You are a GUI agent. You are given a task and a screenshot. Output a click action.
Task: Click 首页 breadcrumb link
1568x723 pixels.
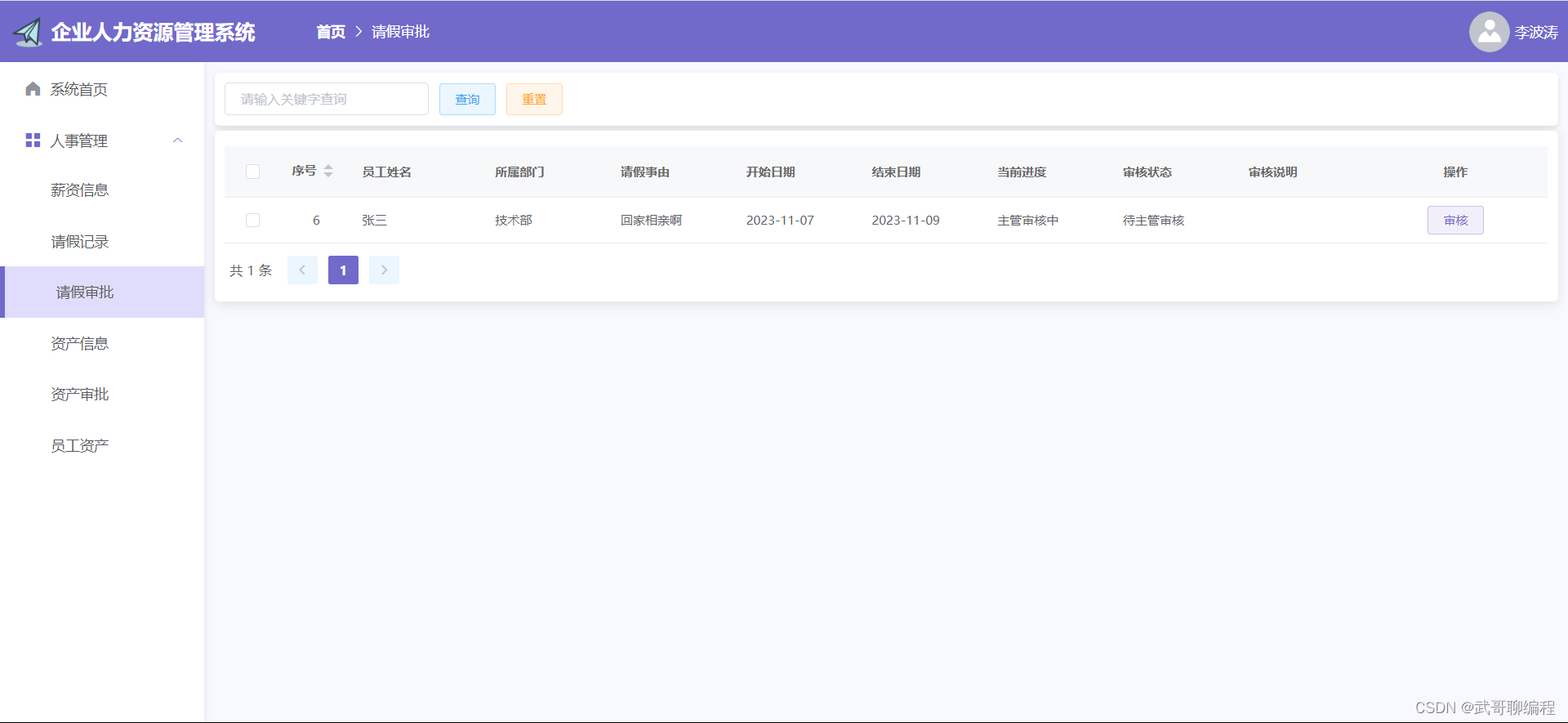click(331, 32)
